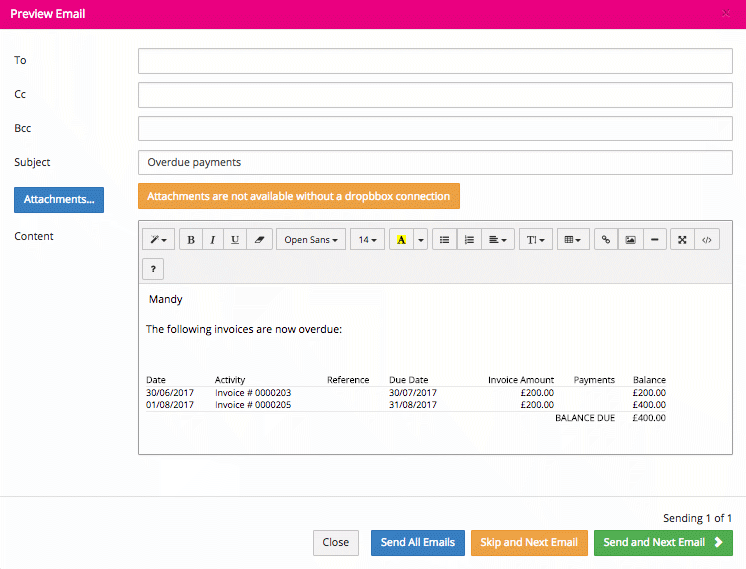Insert a numbered ordered list
Screen dimensions: 746x569
469,240
